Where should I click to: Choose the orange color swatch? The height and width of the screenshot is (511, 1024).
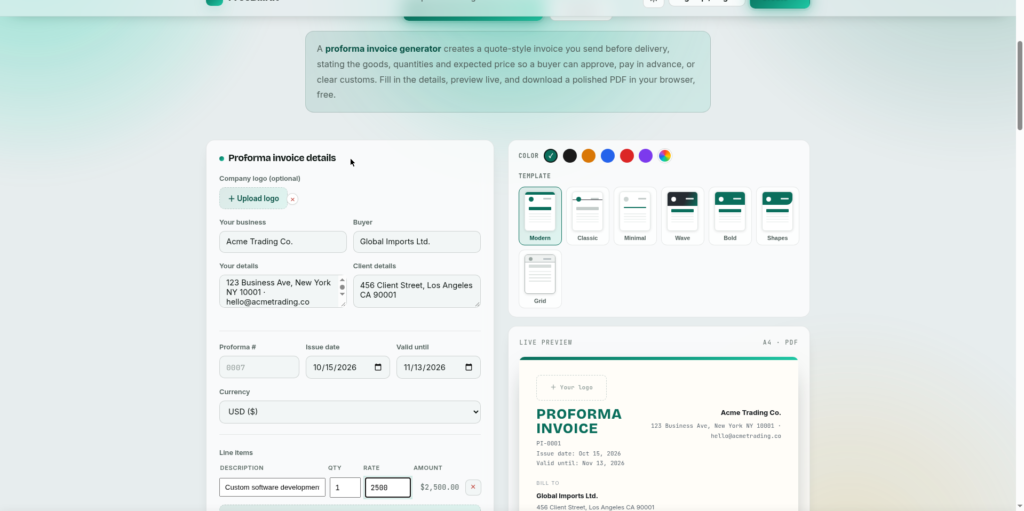coord(589,156)
